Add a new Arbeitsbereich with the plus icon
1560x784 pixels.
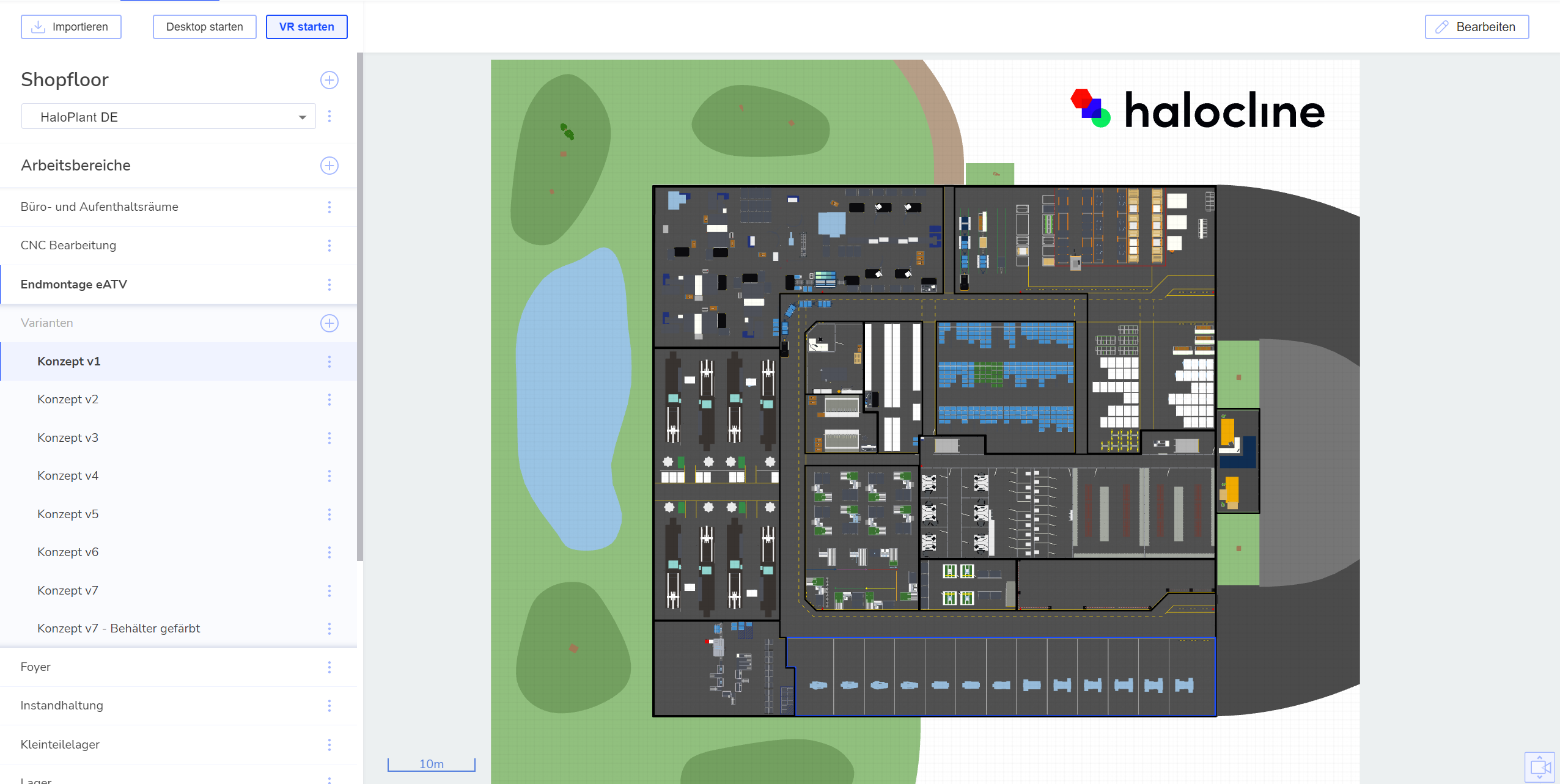tap(329, 165)
